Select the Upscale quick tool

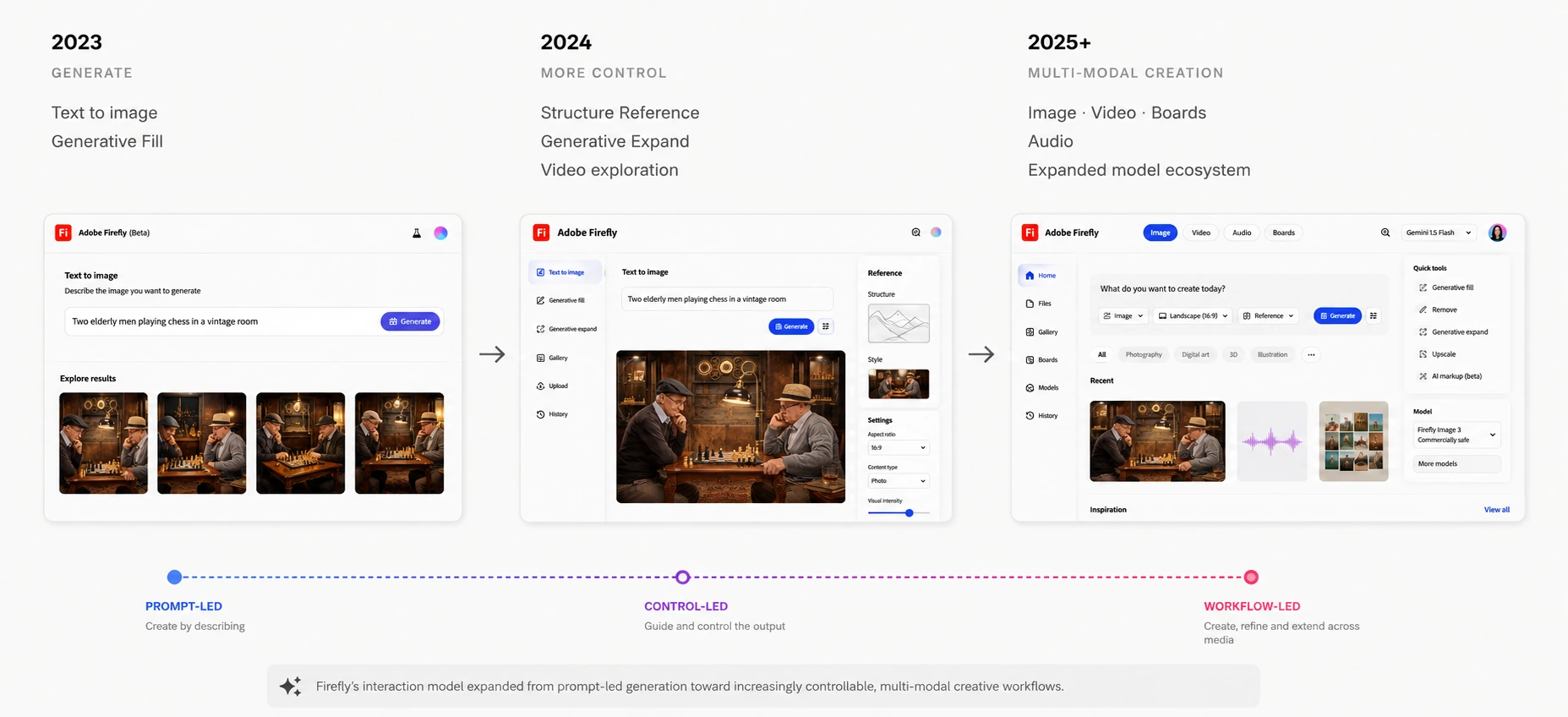1438,354
